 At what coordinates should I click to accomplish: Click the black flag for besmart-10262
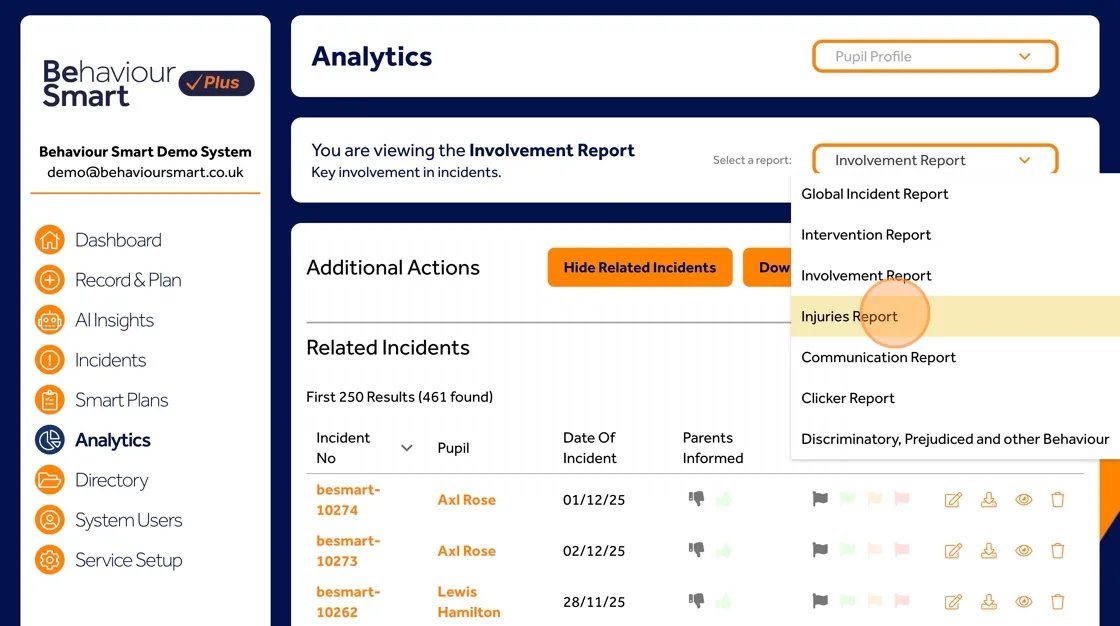click(x=819, y=601)
